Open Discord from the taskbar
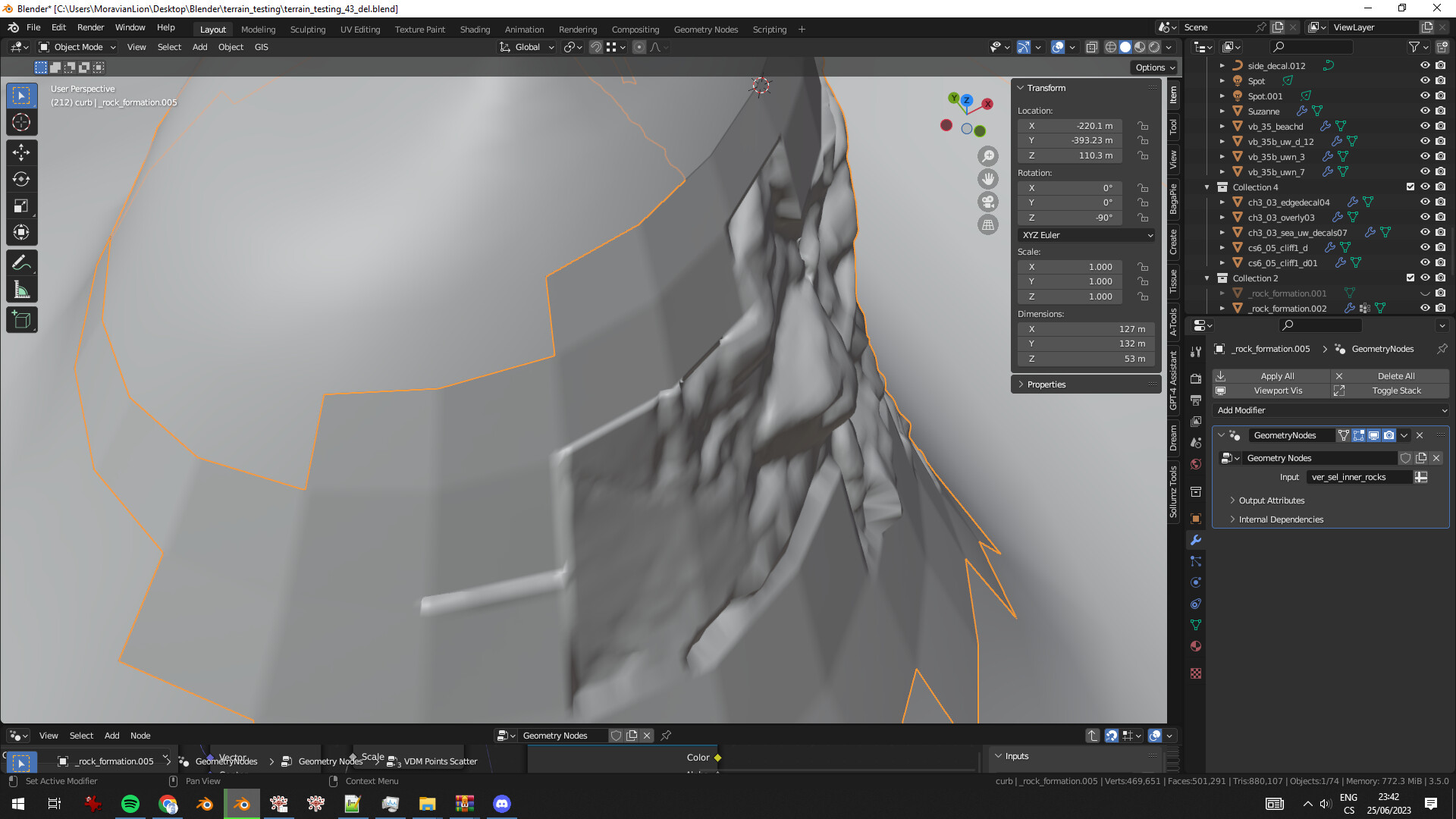Image resolution: width=1456 pixels, height=819 pixels. (x=502, y=804)
